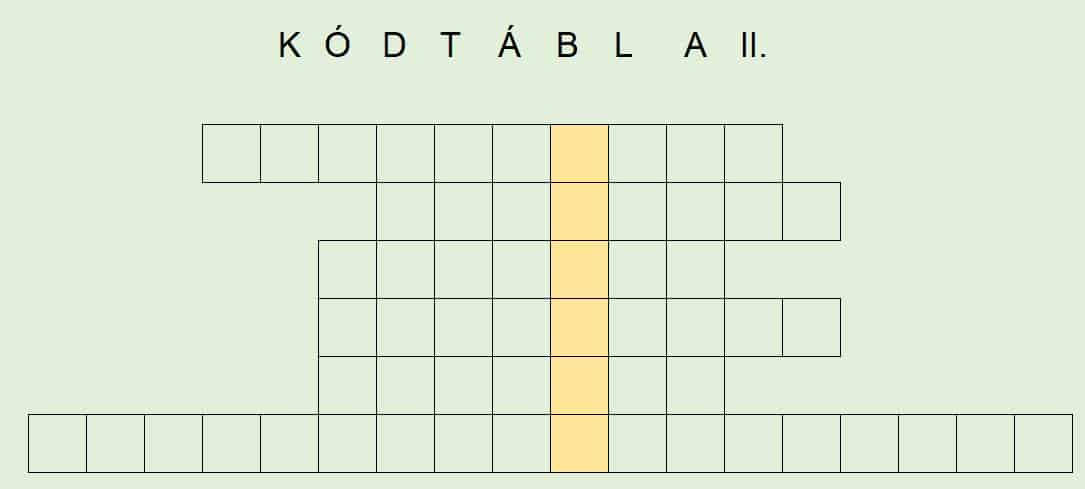Select the leftmost cell of the bottom row
Screen dimensions: 1085x489
click(x=57, y=444)
